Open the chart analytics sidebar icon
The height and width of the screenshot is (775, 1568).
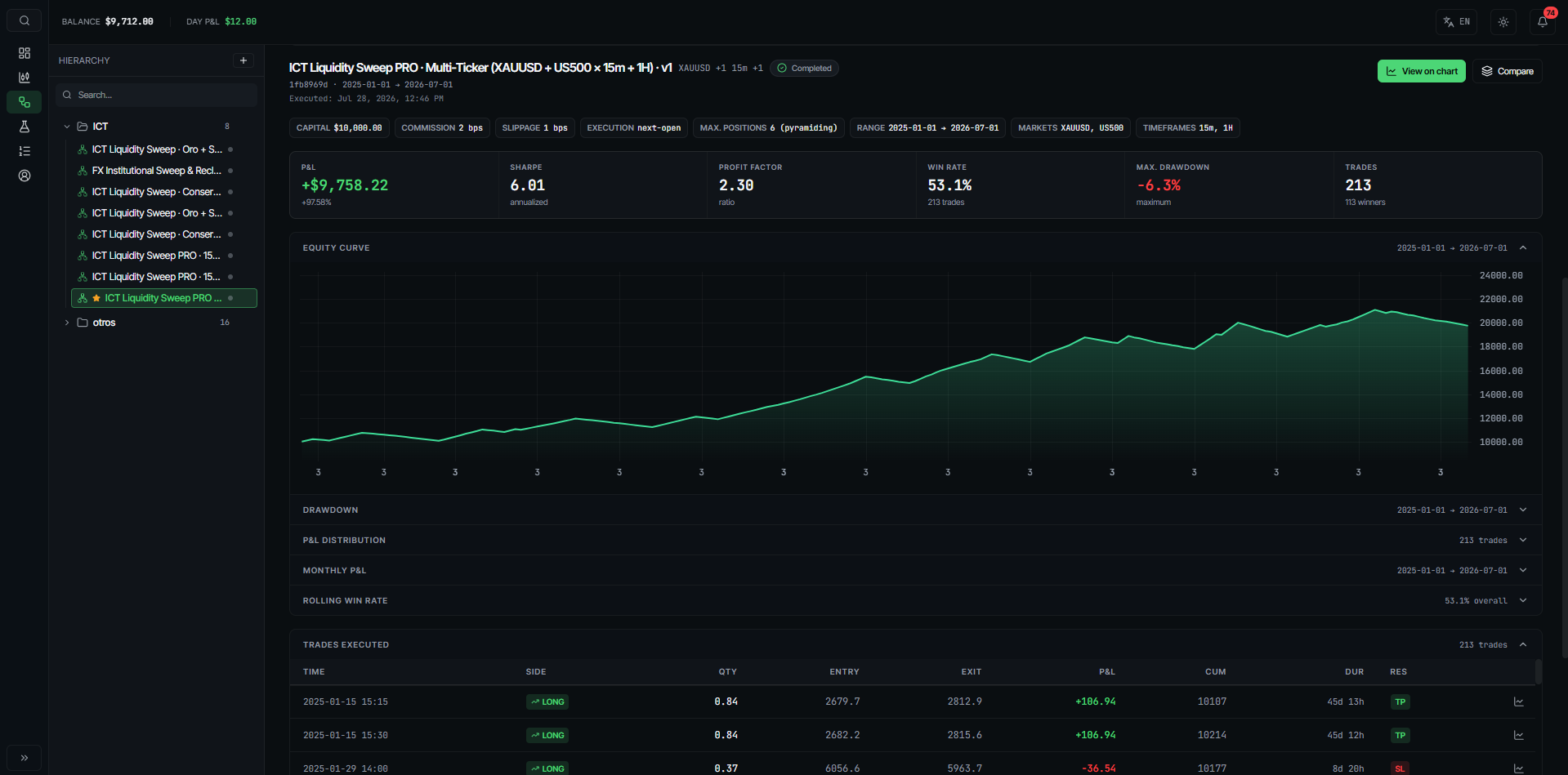(25, 78)
